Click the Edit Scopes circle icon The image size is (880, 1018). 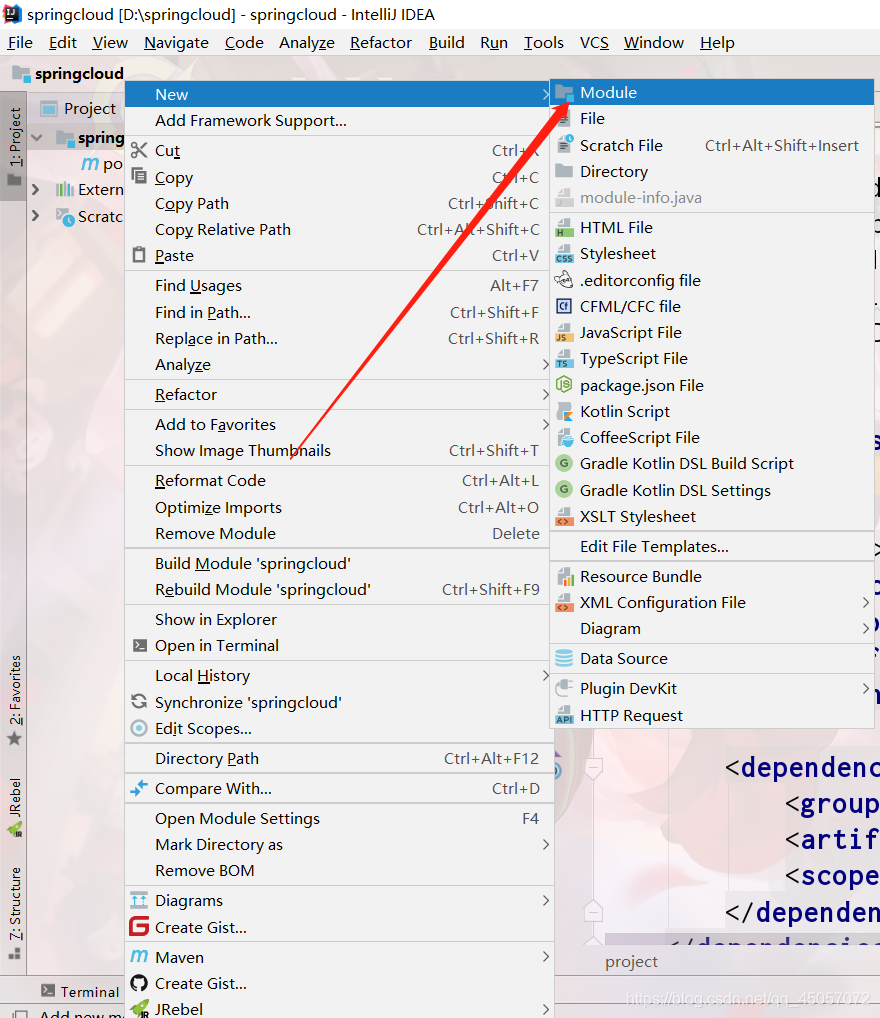tap(139, 728)
